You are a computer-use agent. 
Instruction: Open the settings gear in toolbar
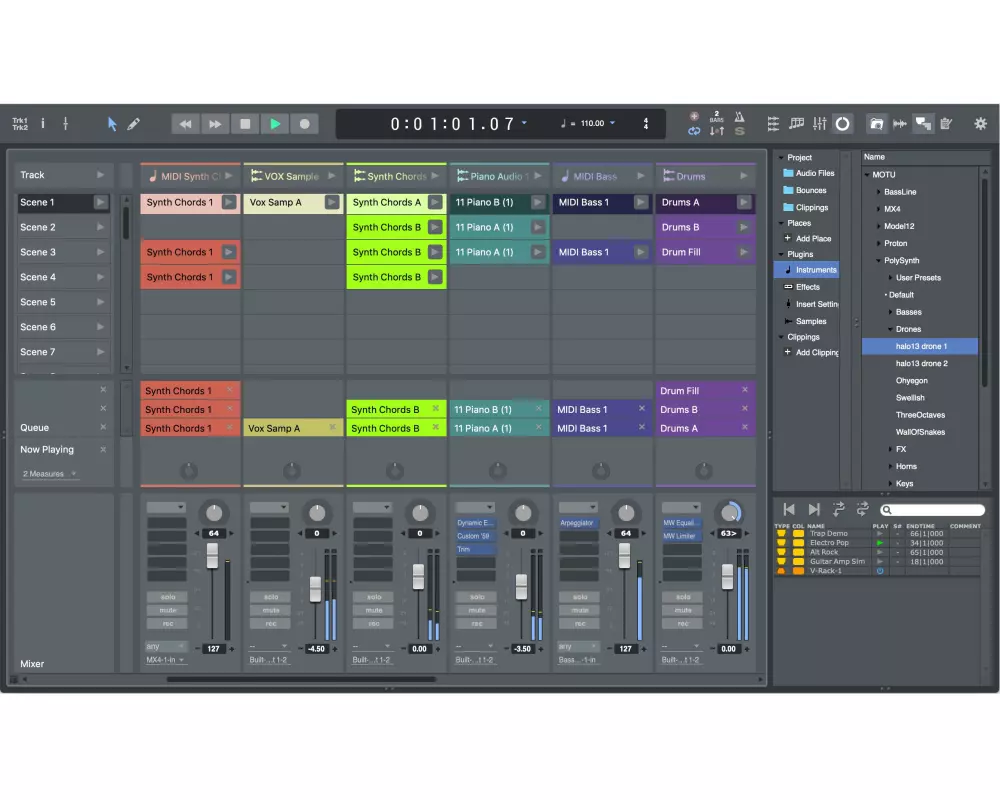980,124
